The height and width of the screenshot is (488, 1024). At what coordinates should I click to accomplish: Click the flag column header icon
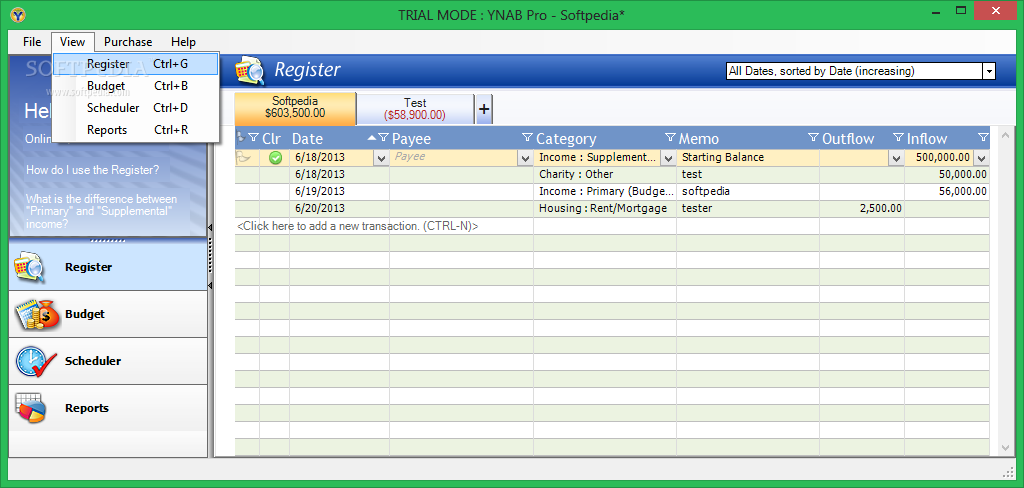coord(240,137)
